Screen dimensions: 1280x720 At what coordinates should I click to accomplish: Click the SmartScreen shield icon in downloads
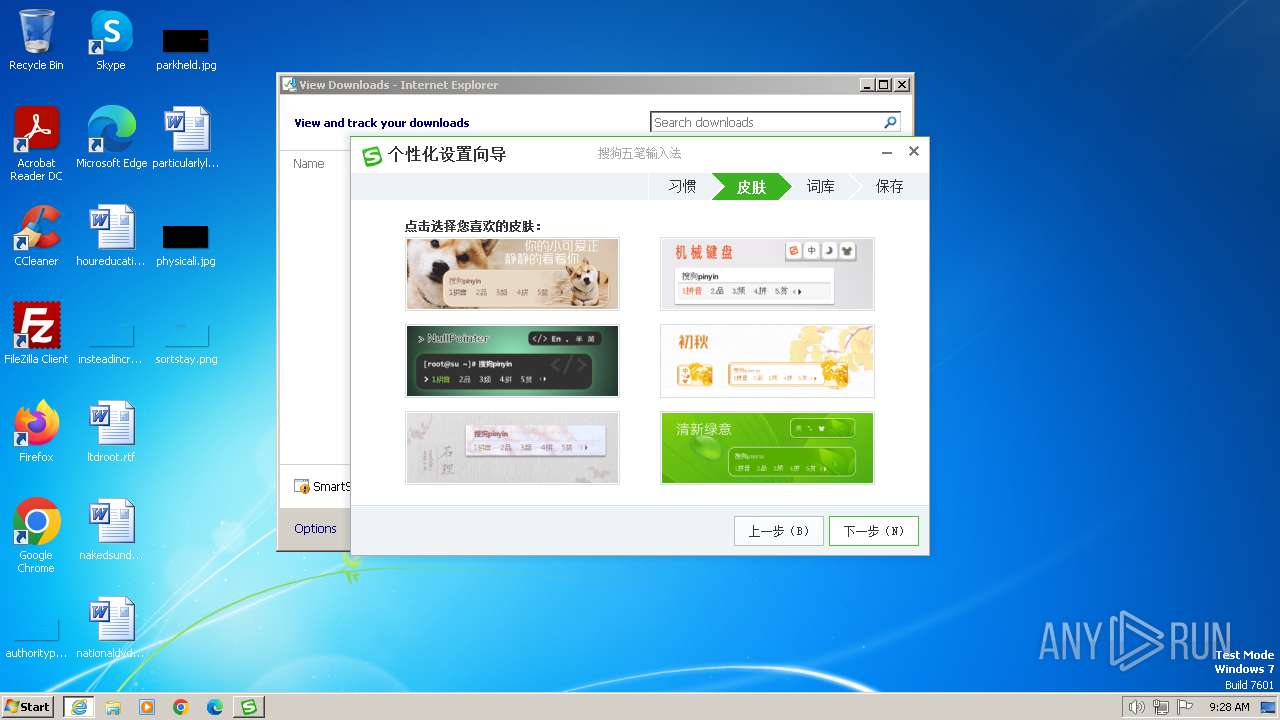[302, 486]
